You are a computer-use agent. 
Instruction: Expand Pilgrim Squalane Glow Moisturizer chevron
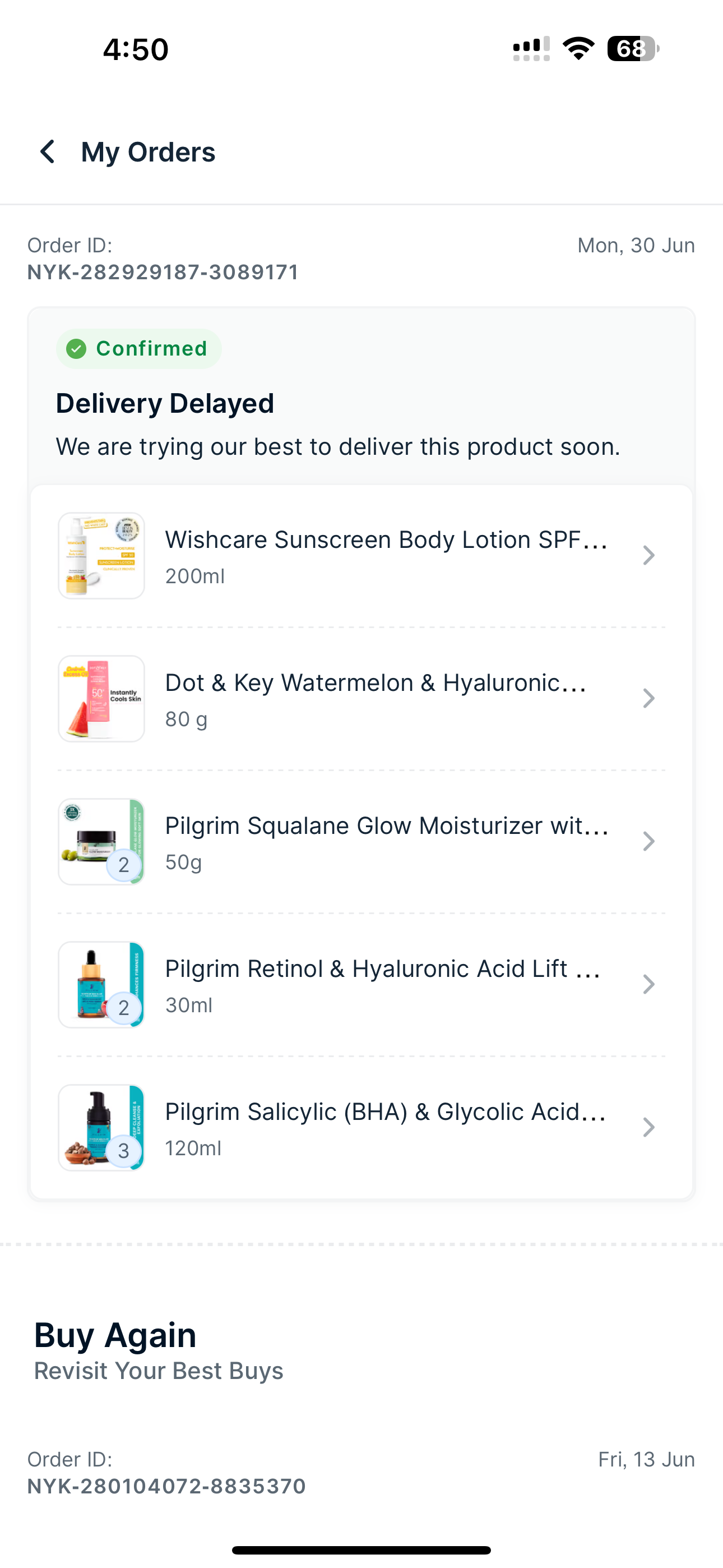[649, 841]
